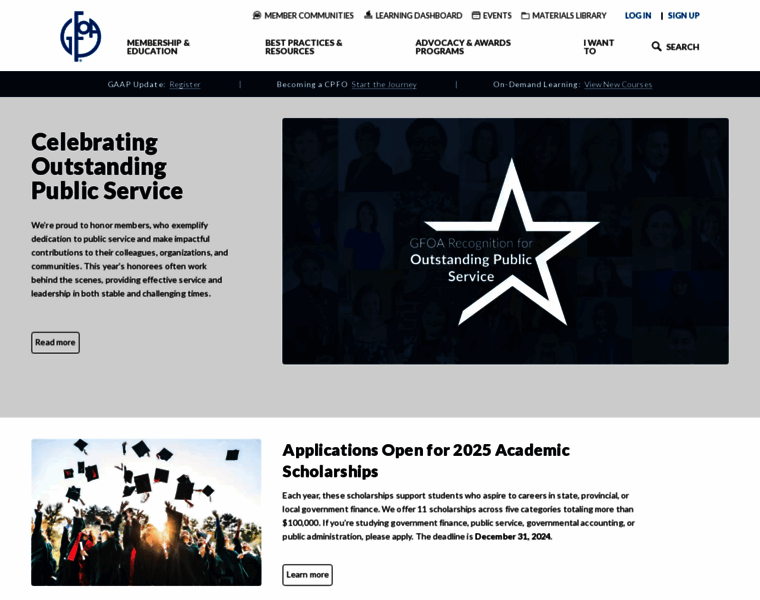760x600 pixels.
Task: Click 'Celebrating Outstanding Public Service' heading
Action: pyautogui.click(x=107, y=166)
